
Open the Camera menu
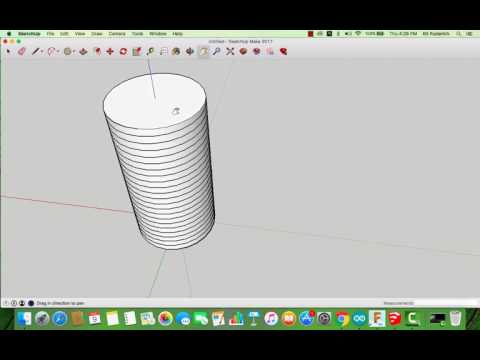(117, 34)
